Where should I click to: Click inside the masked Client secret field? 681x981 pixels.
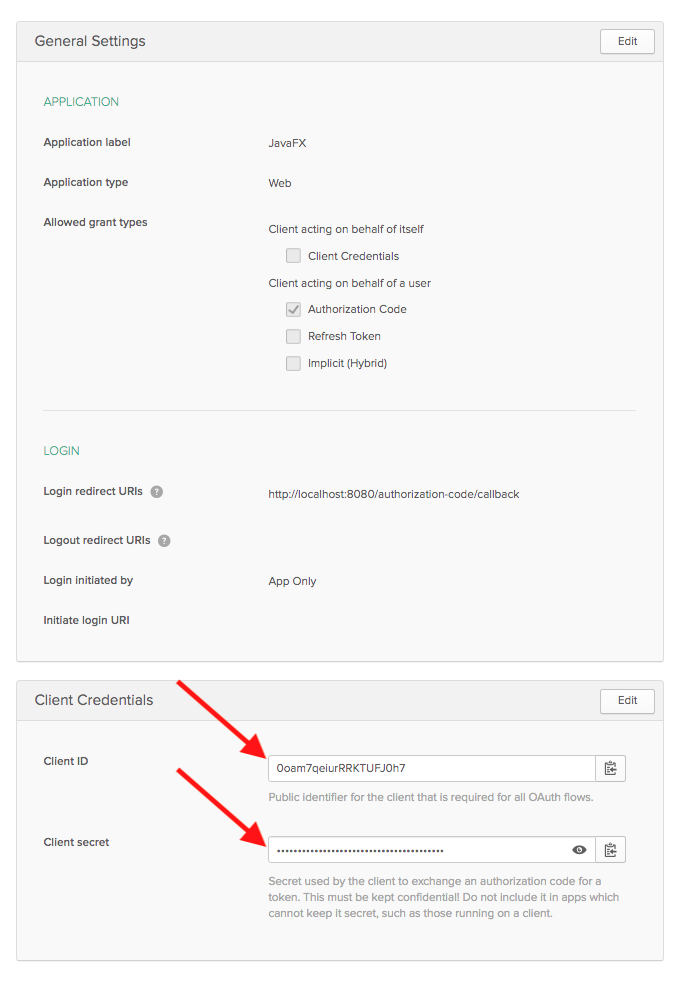click(418, 850)
